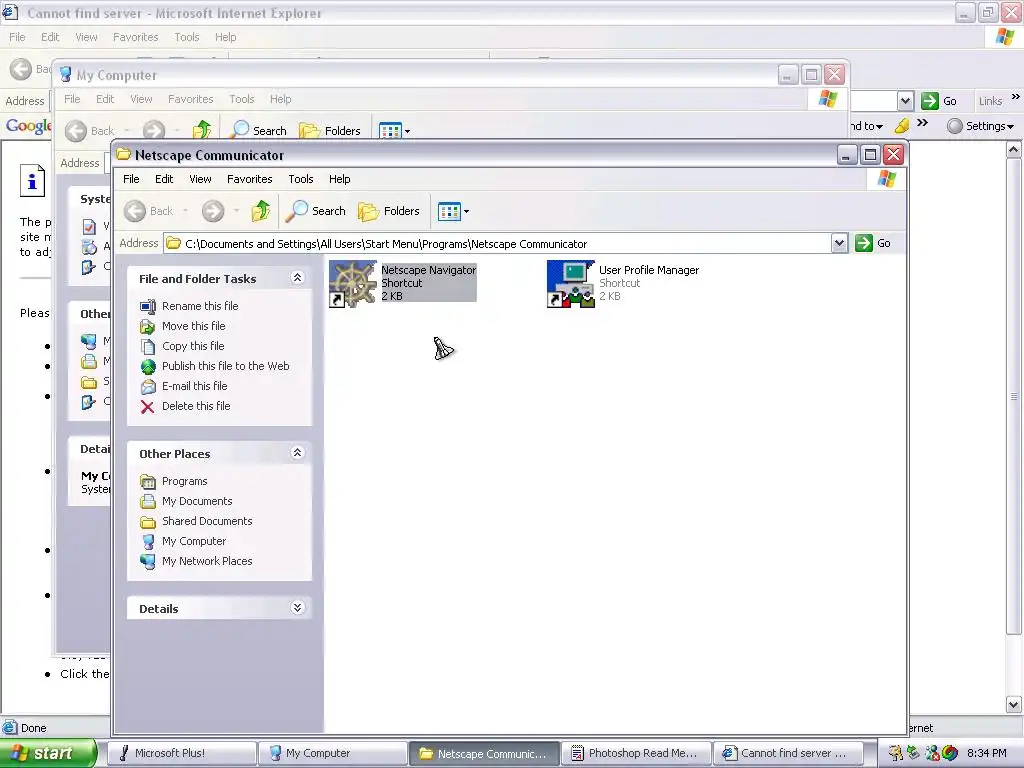Screen dimensions: 1024x768
Task: Click the red X delete icon
Action: (148, 407)
